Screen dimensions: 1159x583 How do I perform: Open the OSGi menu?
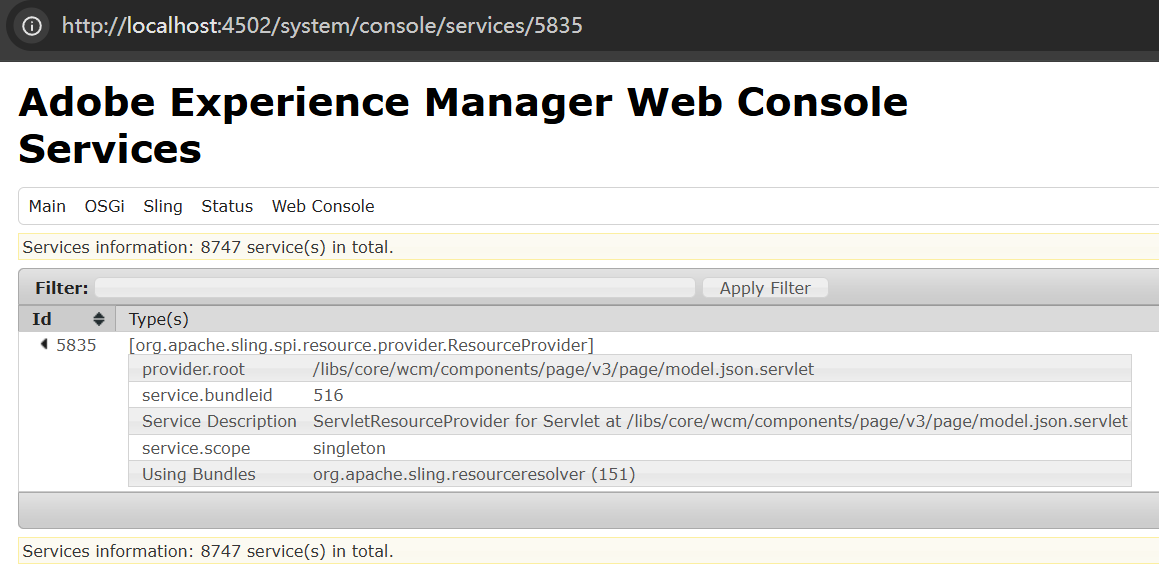pos(104,206)
